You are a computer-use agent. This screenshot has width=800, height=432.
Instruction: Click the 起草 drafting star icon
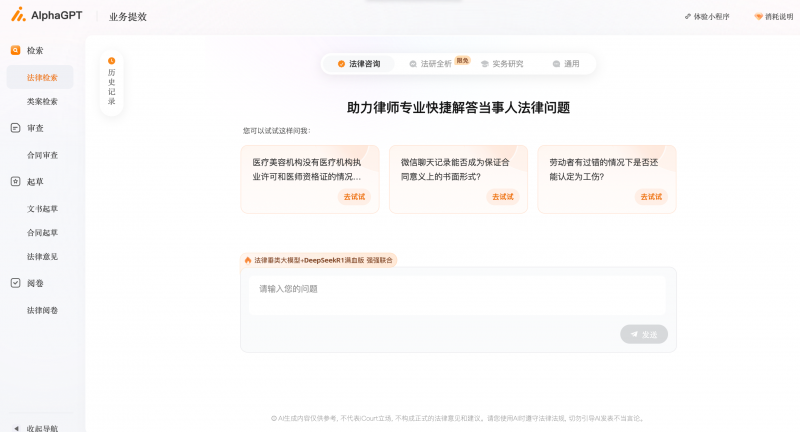click(x=15, y=182)
